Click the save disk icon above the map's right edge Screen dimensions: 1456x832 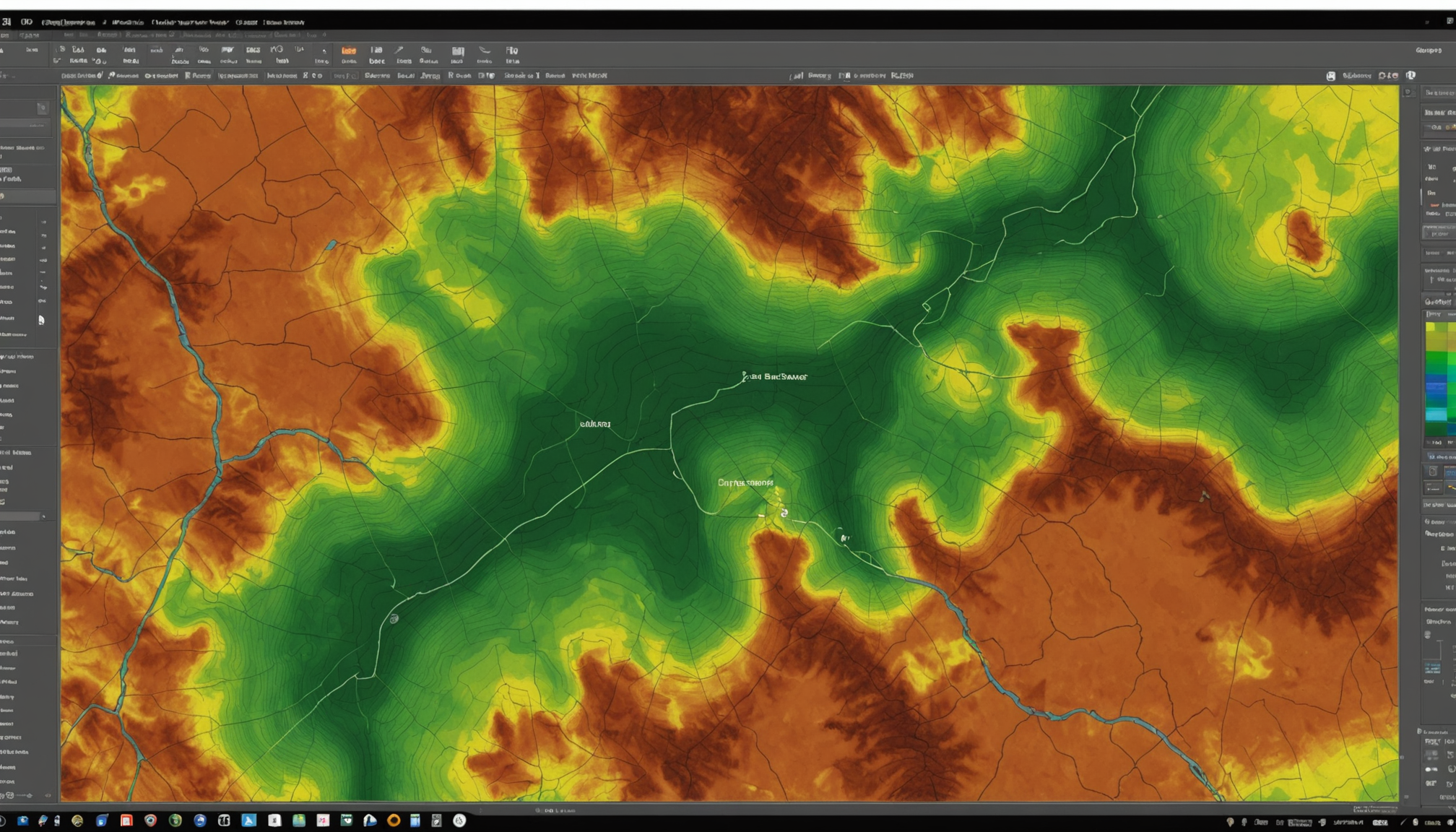[x=1330, y=76]
